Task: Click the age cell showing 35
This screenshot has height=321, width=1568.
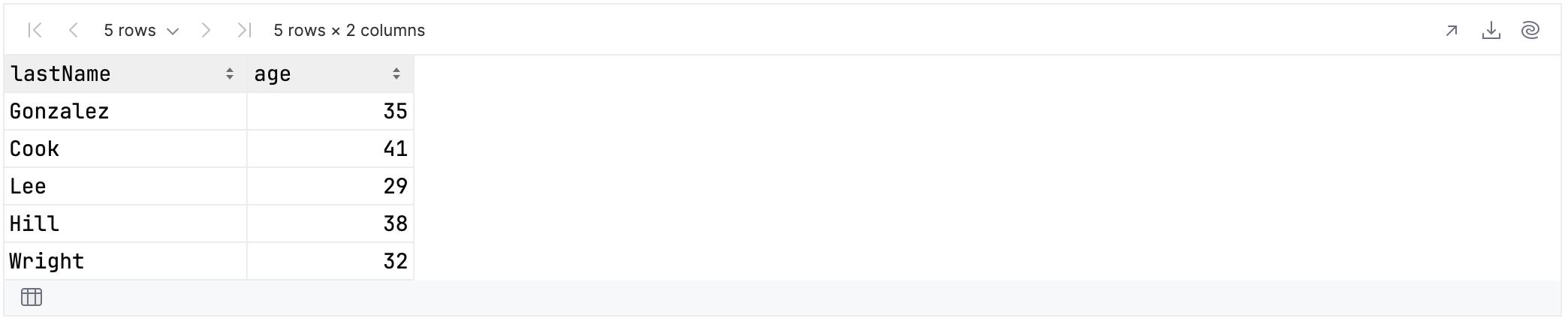Action: [x=330, y=111]
